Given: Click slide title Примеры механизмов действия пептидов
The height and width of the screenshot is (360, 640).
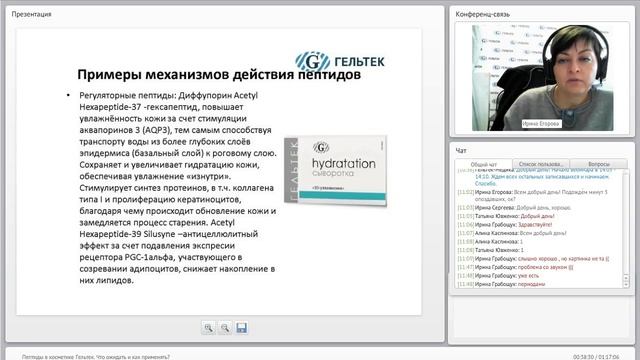Looking at the screenshot, I should (x=219, y=75).
